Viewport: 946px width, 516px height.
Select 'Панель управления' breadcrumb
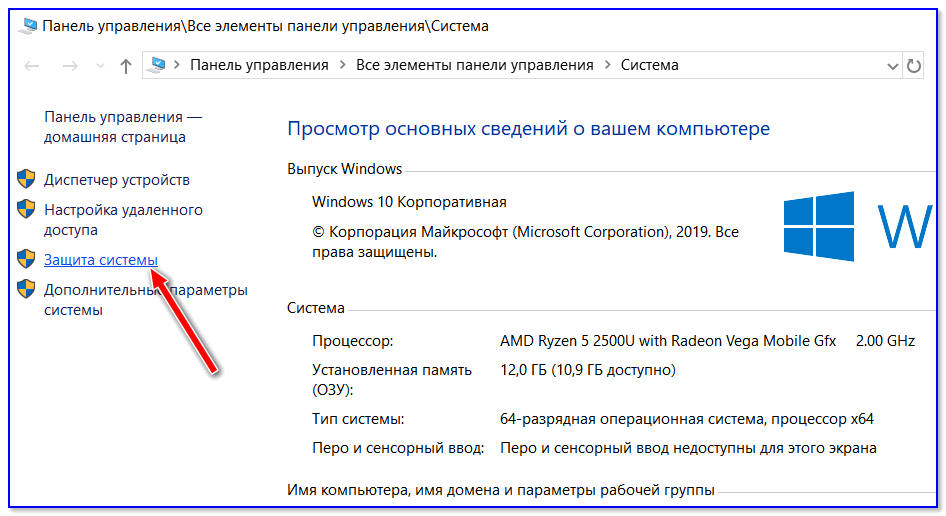(x=259, y=65)
